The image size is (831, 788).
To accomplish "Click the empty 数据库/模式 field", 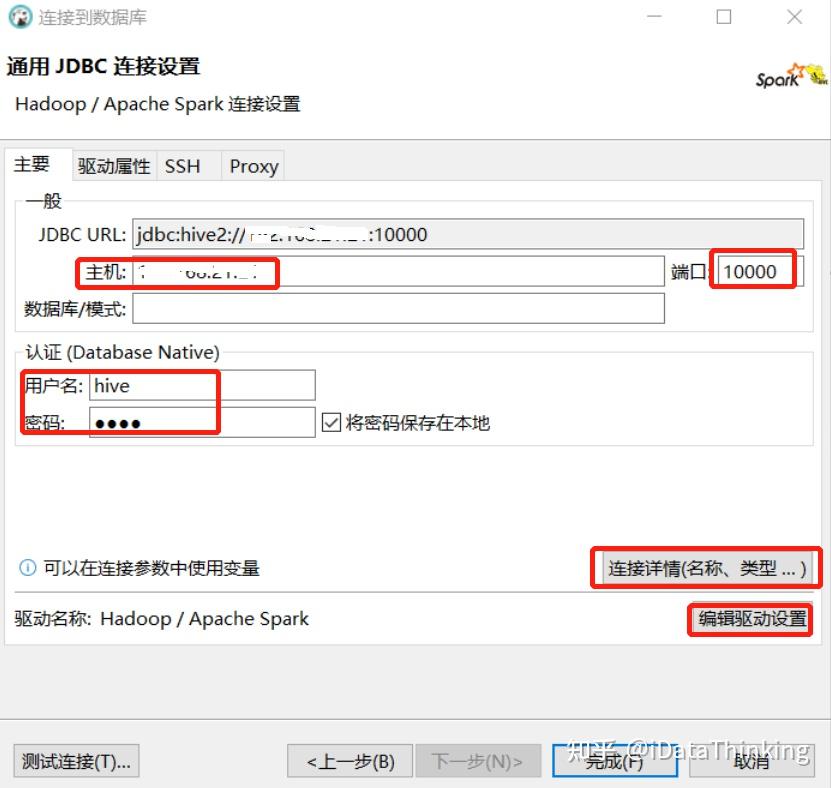I will tap(400, 308).
